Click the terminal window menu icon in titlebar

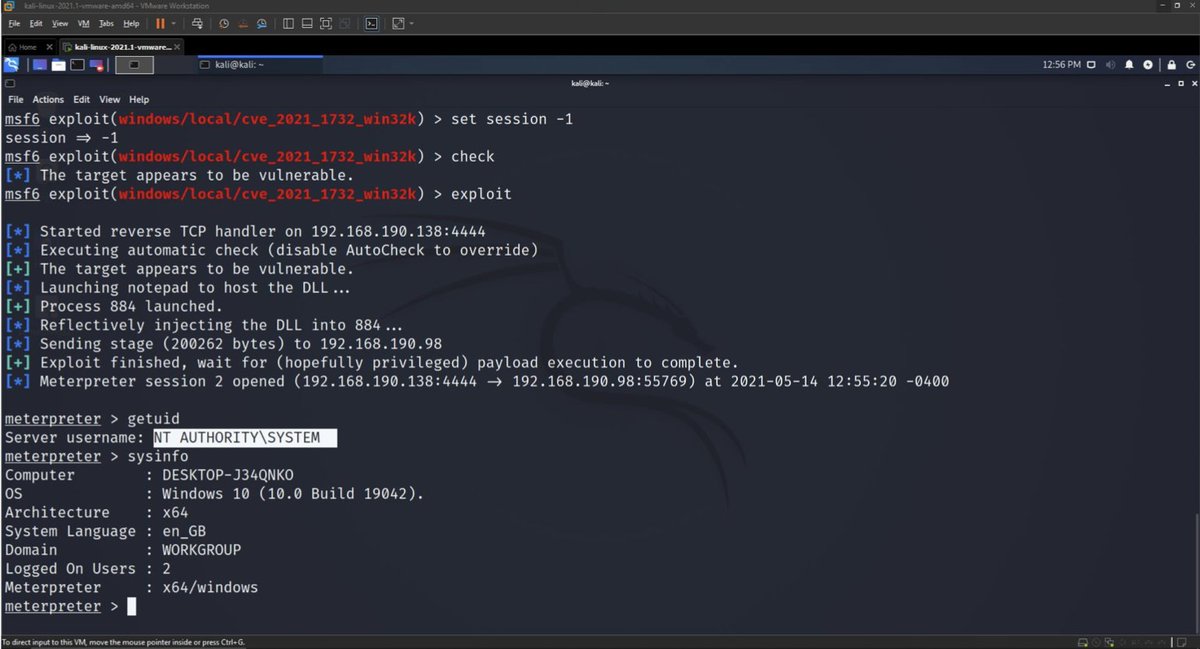point(10,84)
